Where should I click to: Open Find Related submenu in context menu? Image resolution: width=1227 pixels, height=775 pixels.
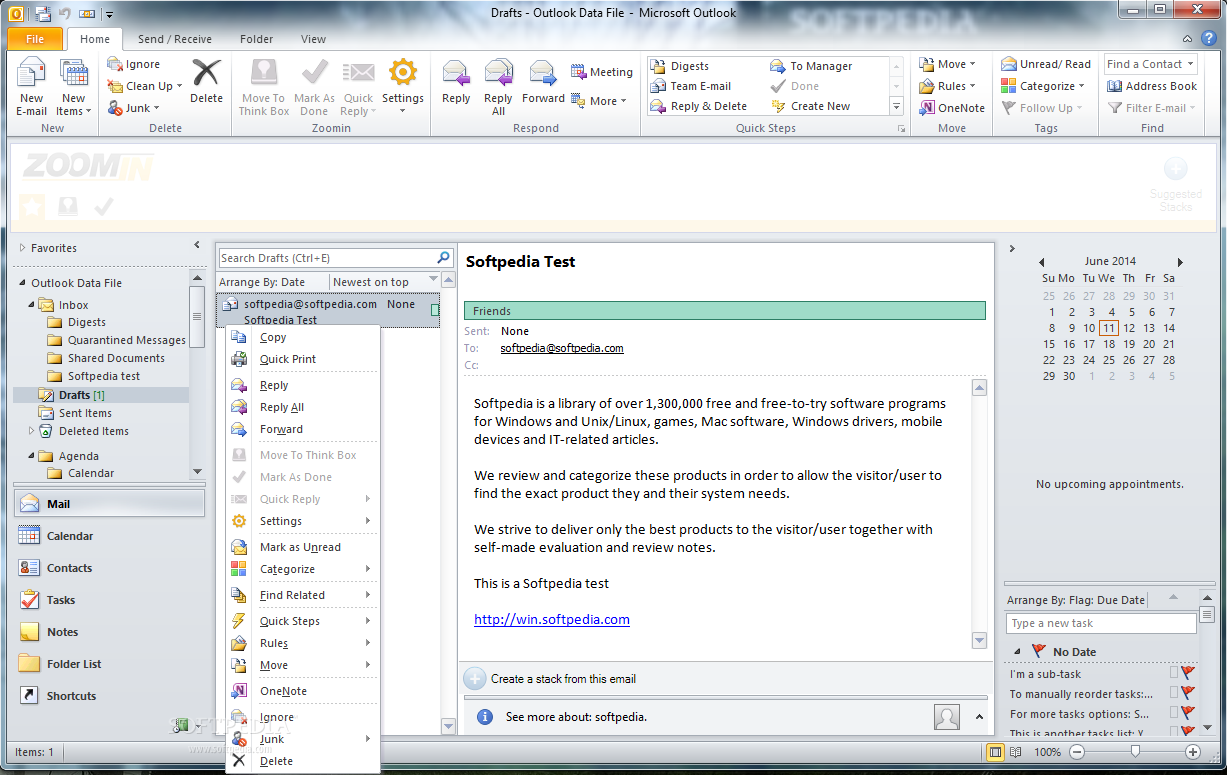pyautogui.click(x=303, y=595)
